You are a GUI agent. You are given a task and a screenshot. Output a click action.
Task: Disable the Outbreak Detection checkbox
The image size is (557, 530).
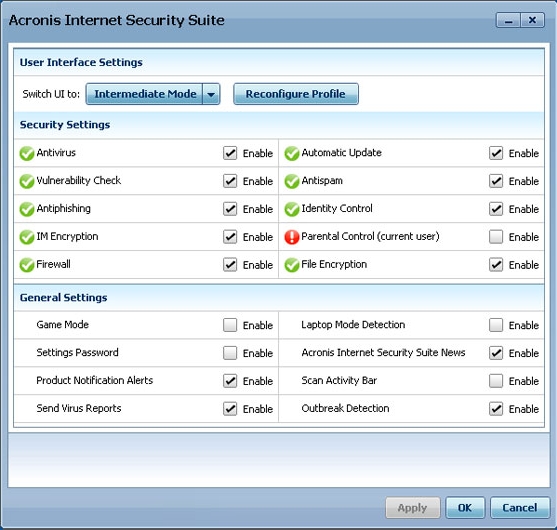496,409
